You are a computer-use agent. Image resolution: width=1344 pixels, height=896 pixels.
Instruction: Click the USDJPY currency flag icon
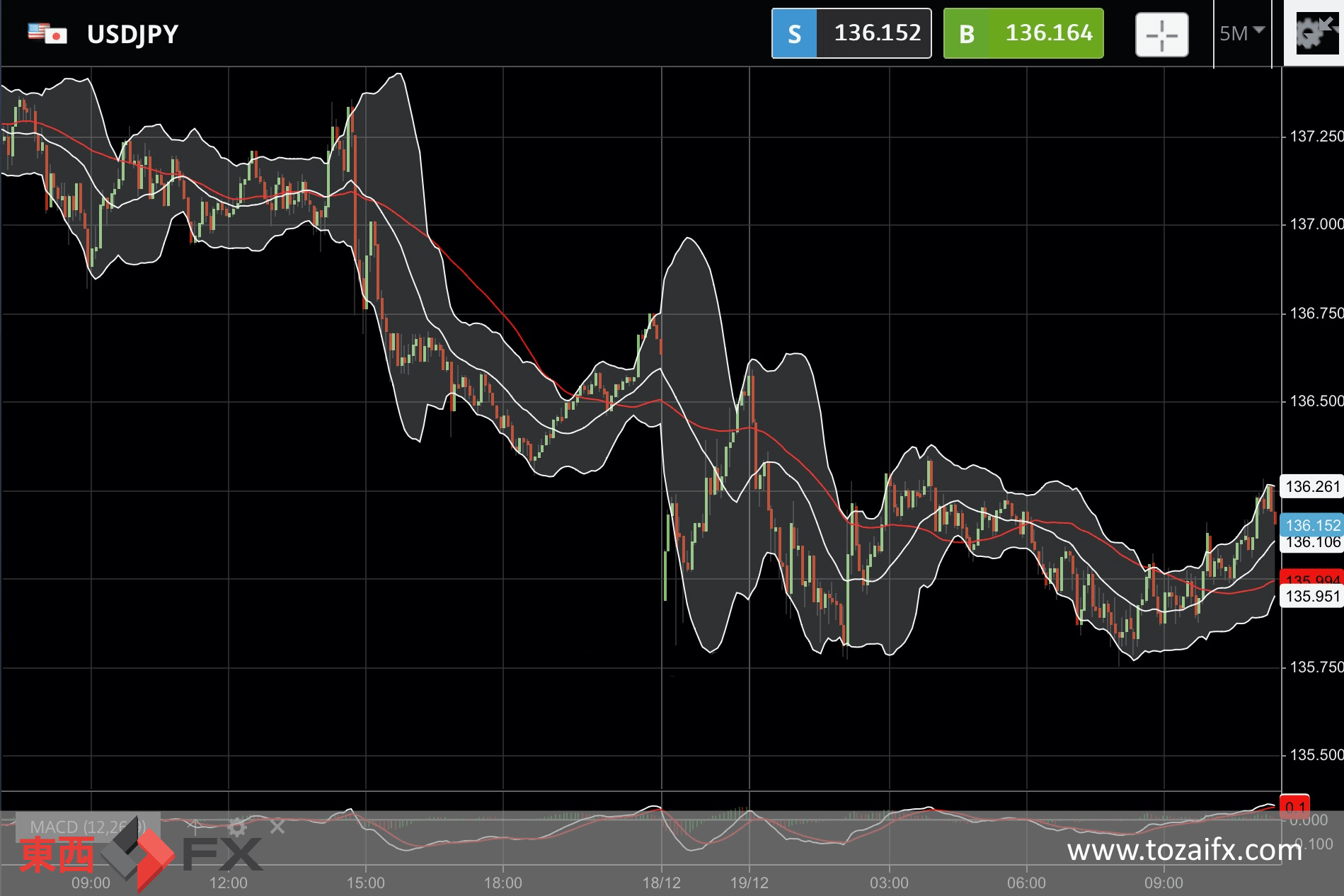(x=47, y=33)
